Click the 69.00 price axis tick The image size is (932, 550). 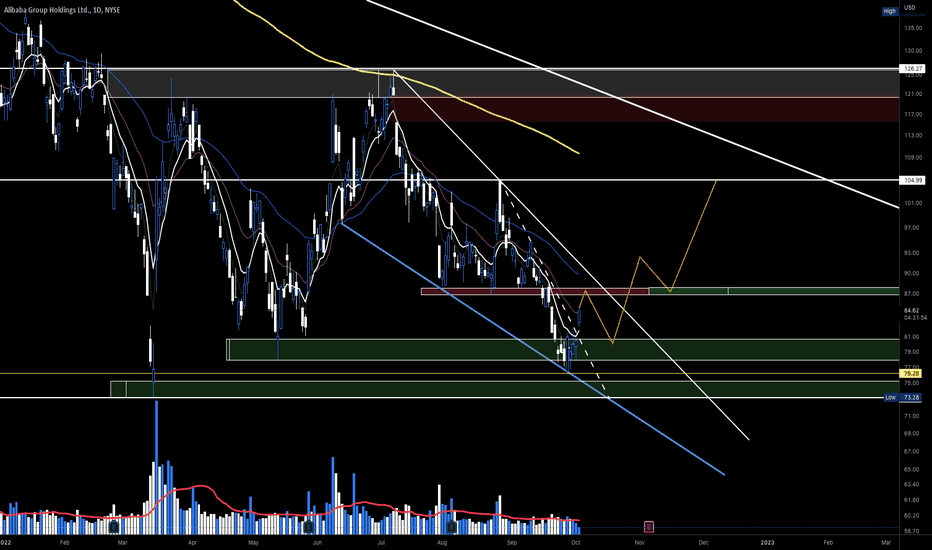pos(912,433)
